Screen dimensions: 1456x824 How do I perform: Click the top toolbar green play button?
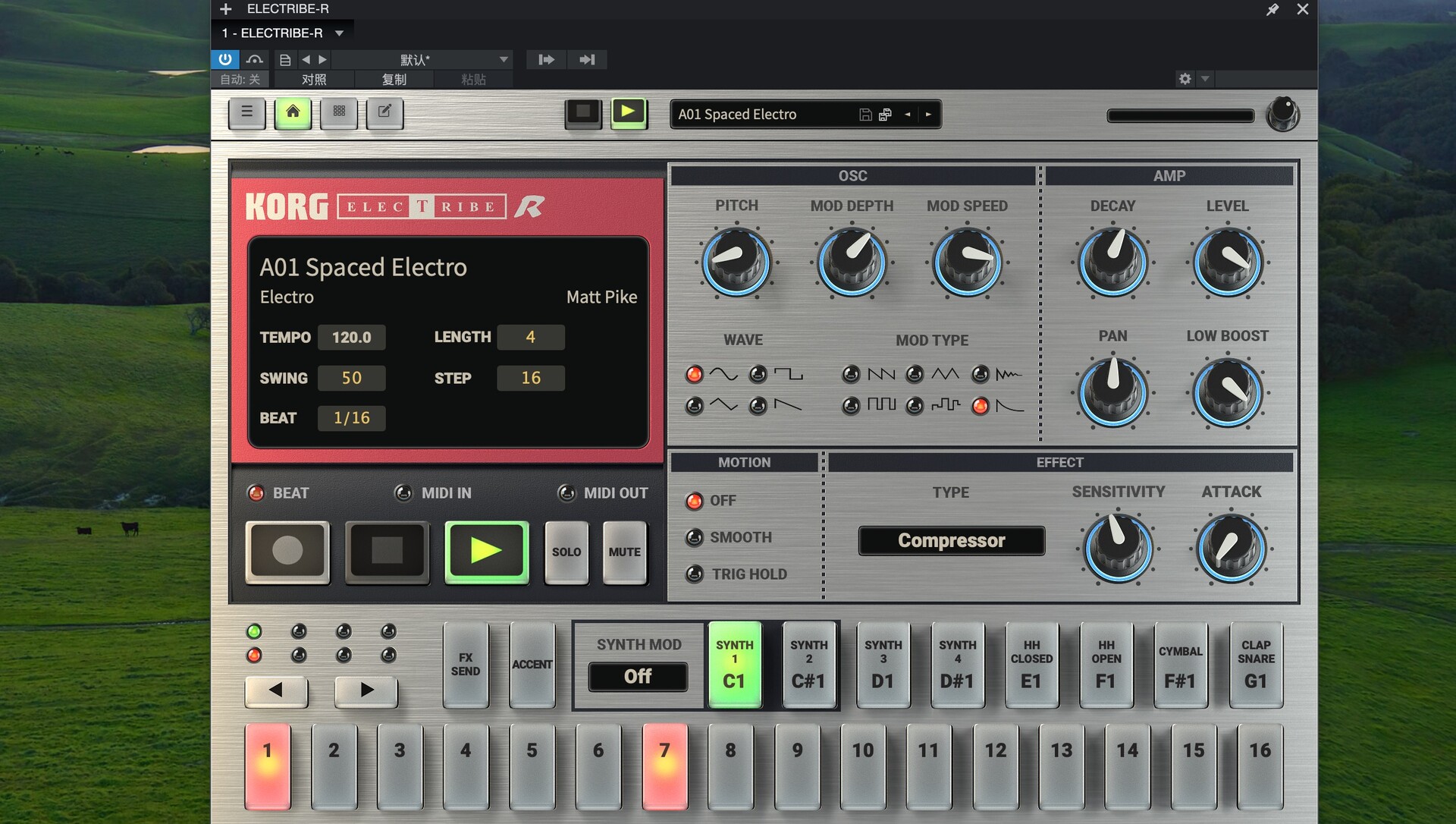pos(629,113)
